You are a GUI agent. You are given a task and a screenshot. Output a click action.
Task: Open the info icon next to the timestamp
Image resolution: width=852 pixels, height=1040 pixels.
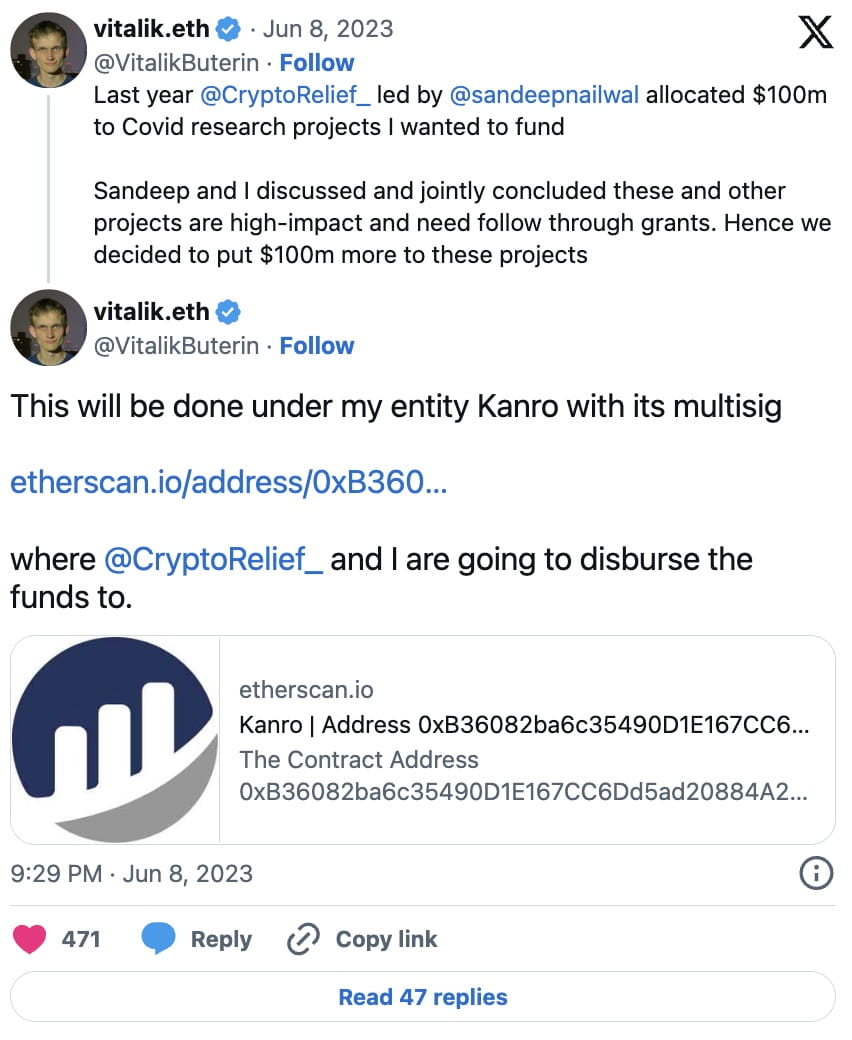(818, 873)
